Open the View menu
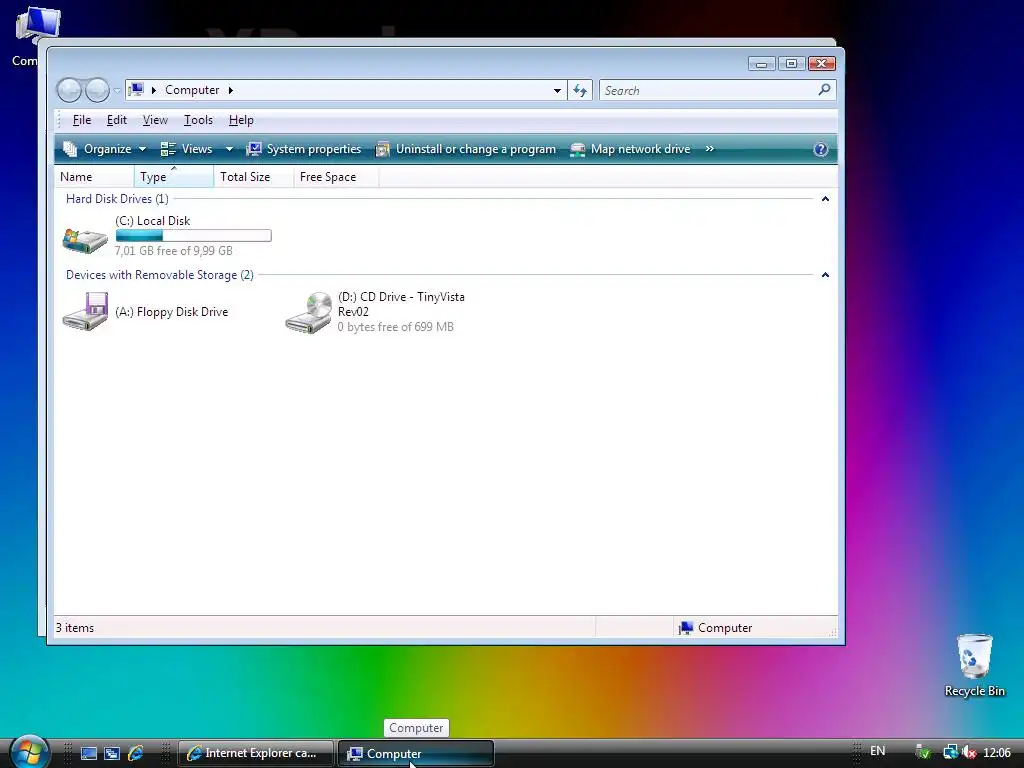 tap(155, 120)
